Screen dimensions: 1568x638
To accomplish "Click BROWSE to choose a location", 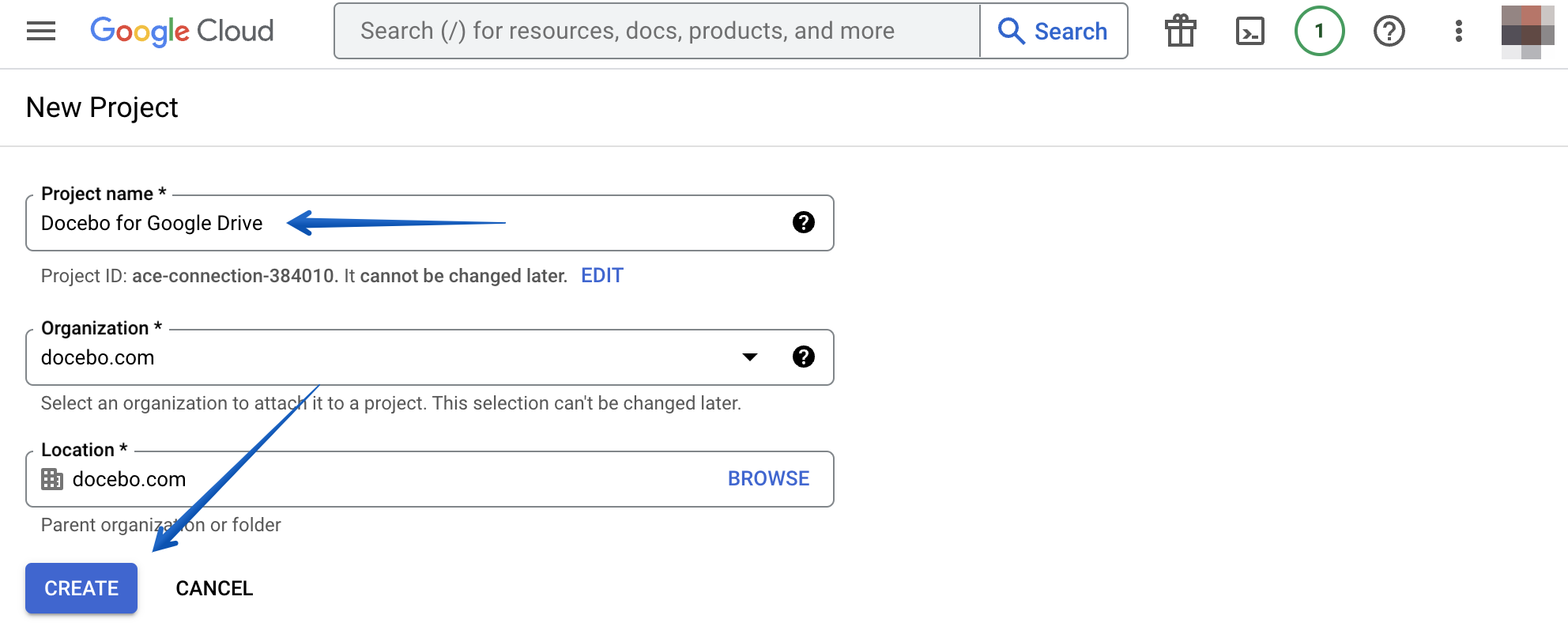I will [x=767, y=478].
